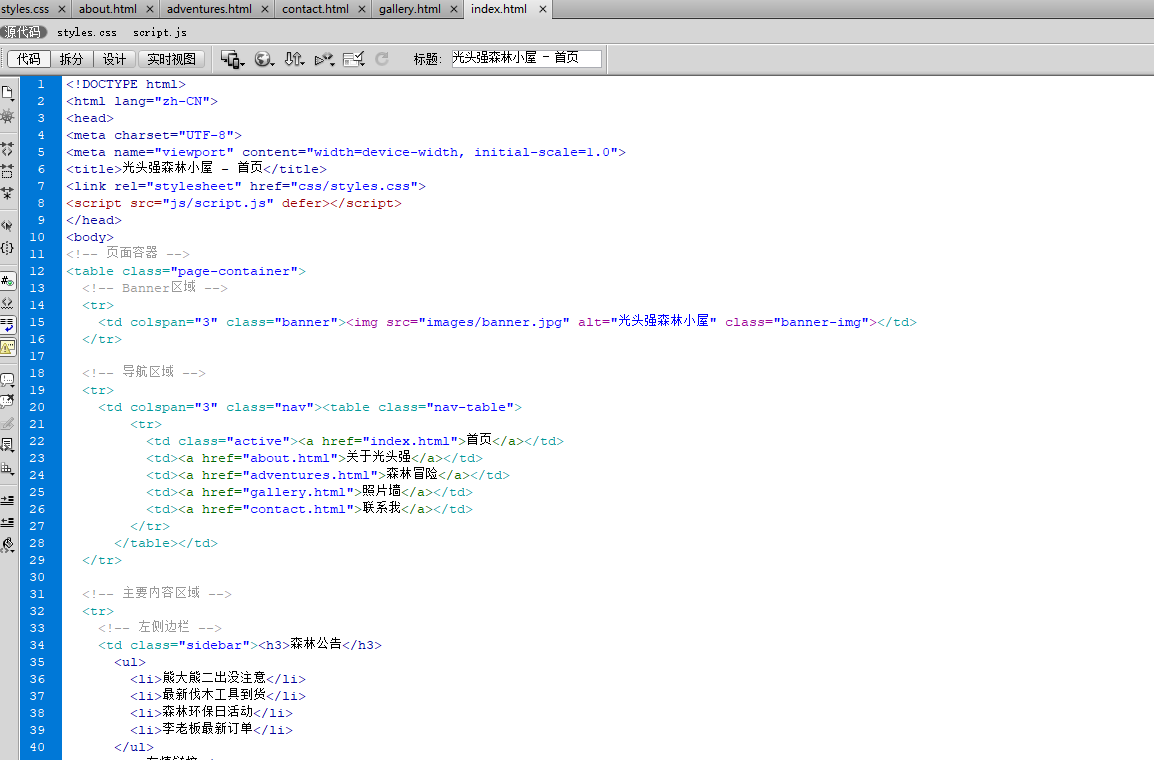Click the Collapse Selection icon

click(7, 171)
